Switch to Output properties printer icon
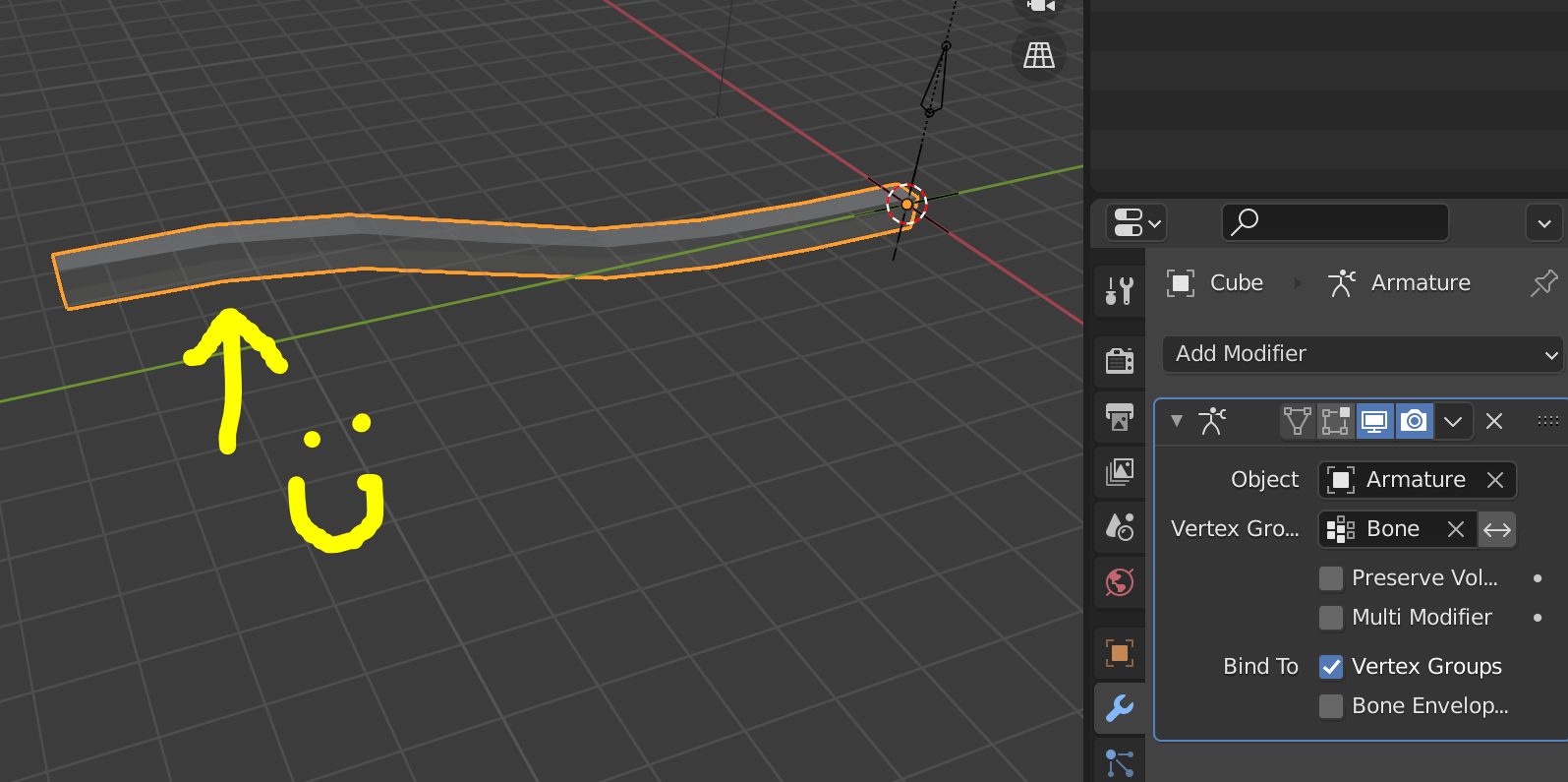Screen dimensions: 1568x782 1119,417
